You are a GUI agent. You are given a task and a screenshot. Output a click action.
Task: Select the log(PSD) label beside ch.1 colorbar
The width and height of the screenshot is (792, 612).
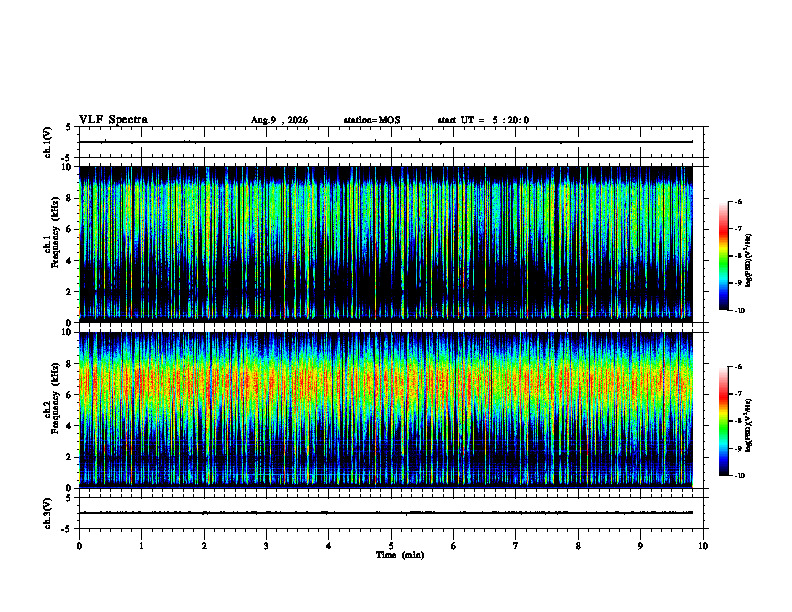[749, 261]
